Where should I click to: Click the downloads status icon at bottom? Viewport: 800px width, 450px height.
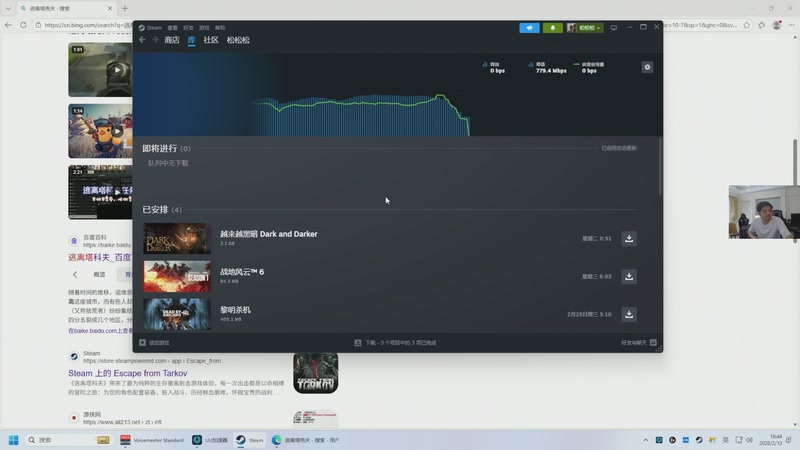[x=358, y=342]
